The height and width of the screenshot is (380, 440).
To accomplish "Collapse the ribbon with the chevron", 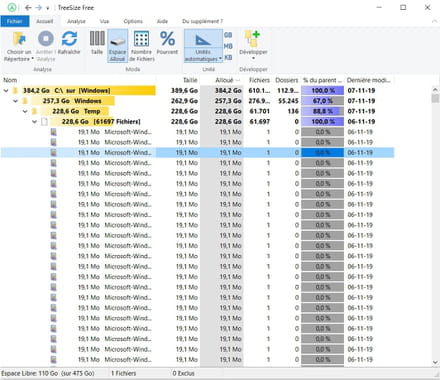I will click(x=434, y=21).
